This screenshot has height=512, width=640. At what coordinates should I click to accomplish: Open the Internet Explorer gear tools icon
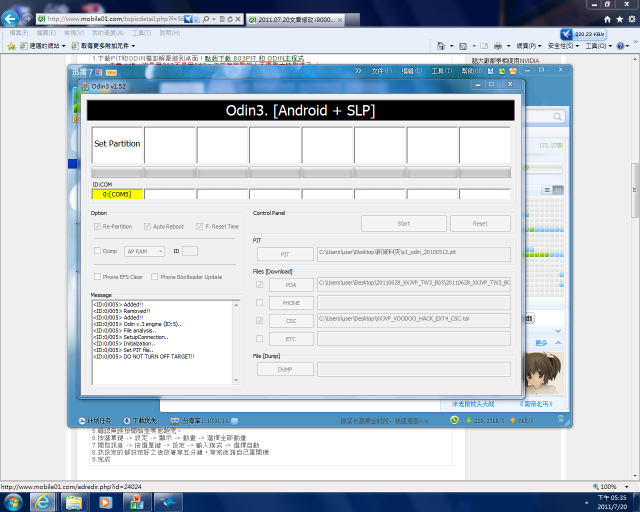coord(631,19)
